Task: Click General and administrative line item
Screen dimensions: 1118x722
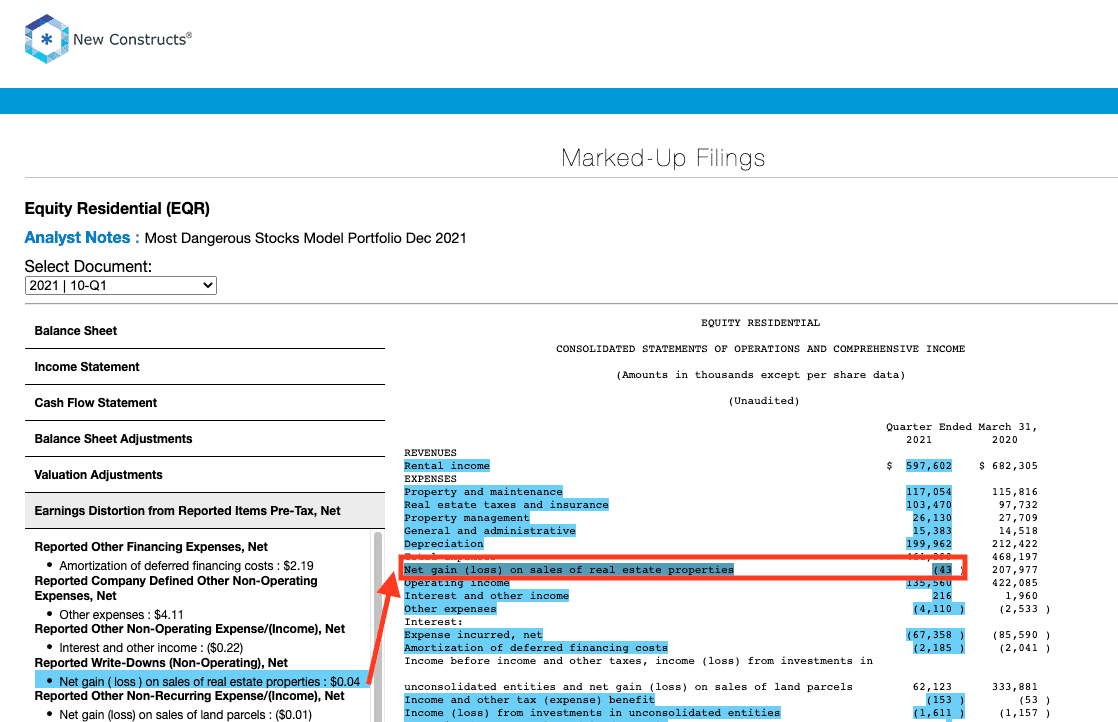Action: [x=490, y=531]
